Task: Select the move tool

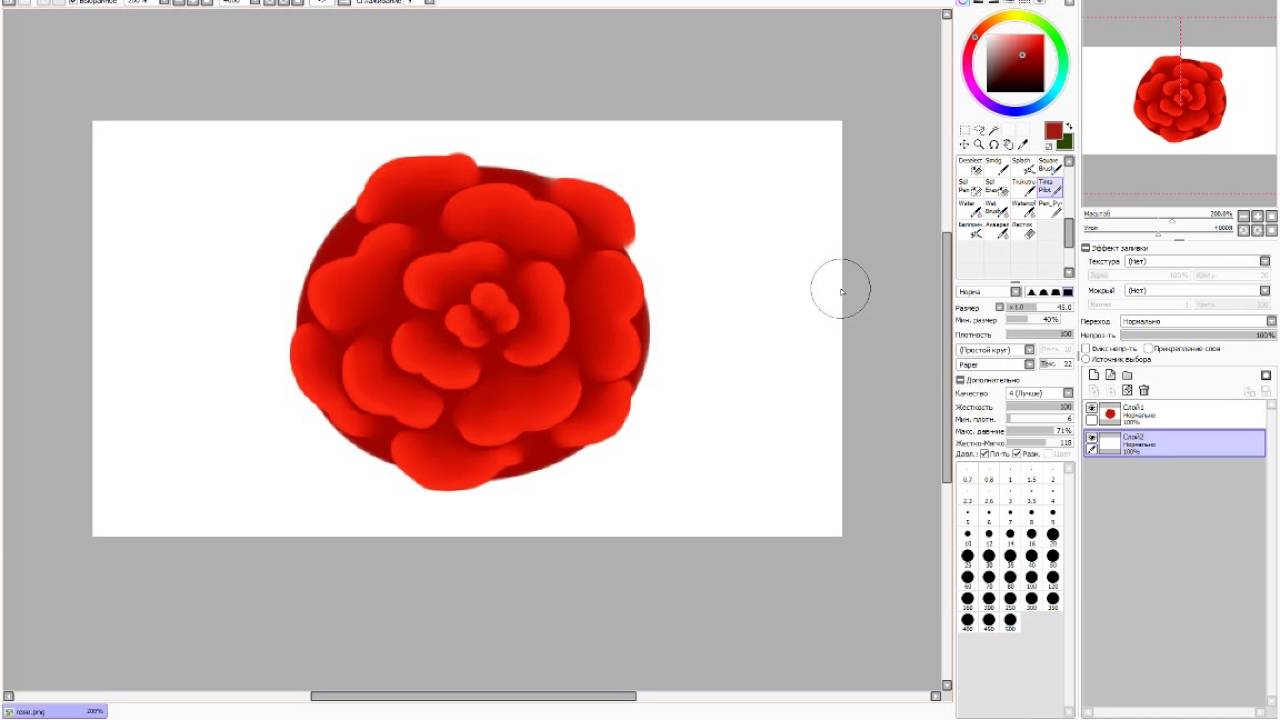Action: pyautogui.click(x=965, y=145)
